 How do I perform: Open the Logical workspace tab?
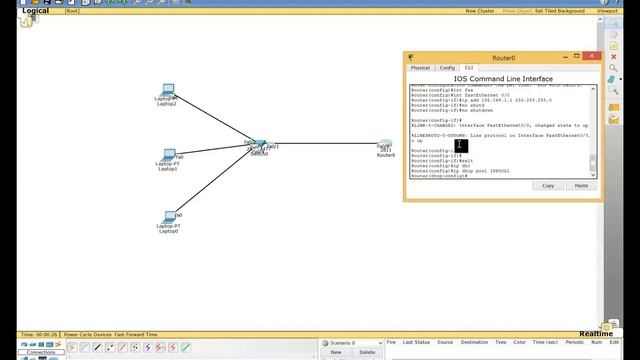[36, 11]
